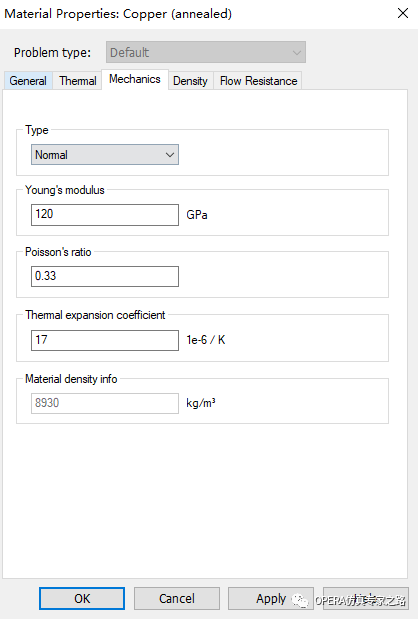418x619 pixels.
Task: Click the Material Properties title bar text
Action: (118, 14)
